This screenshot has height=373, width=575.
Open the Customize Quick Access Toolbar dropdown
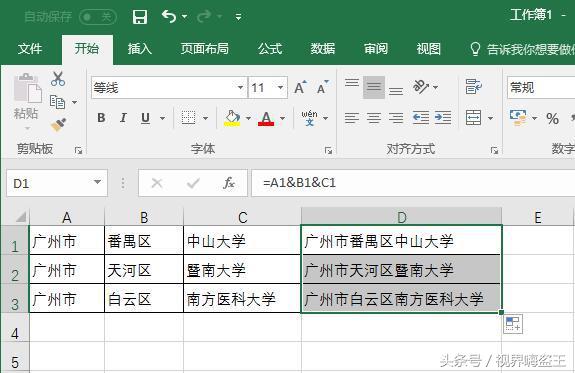[238, 17]
